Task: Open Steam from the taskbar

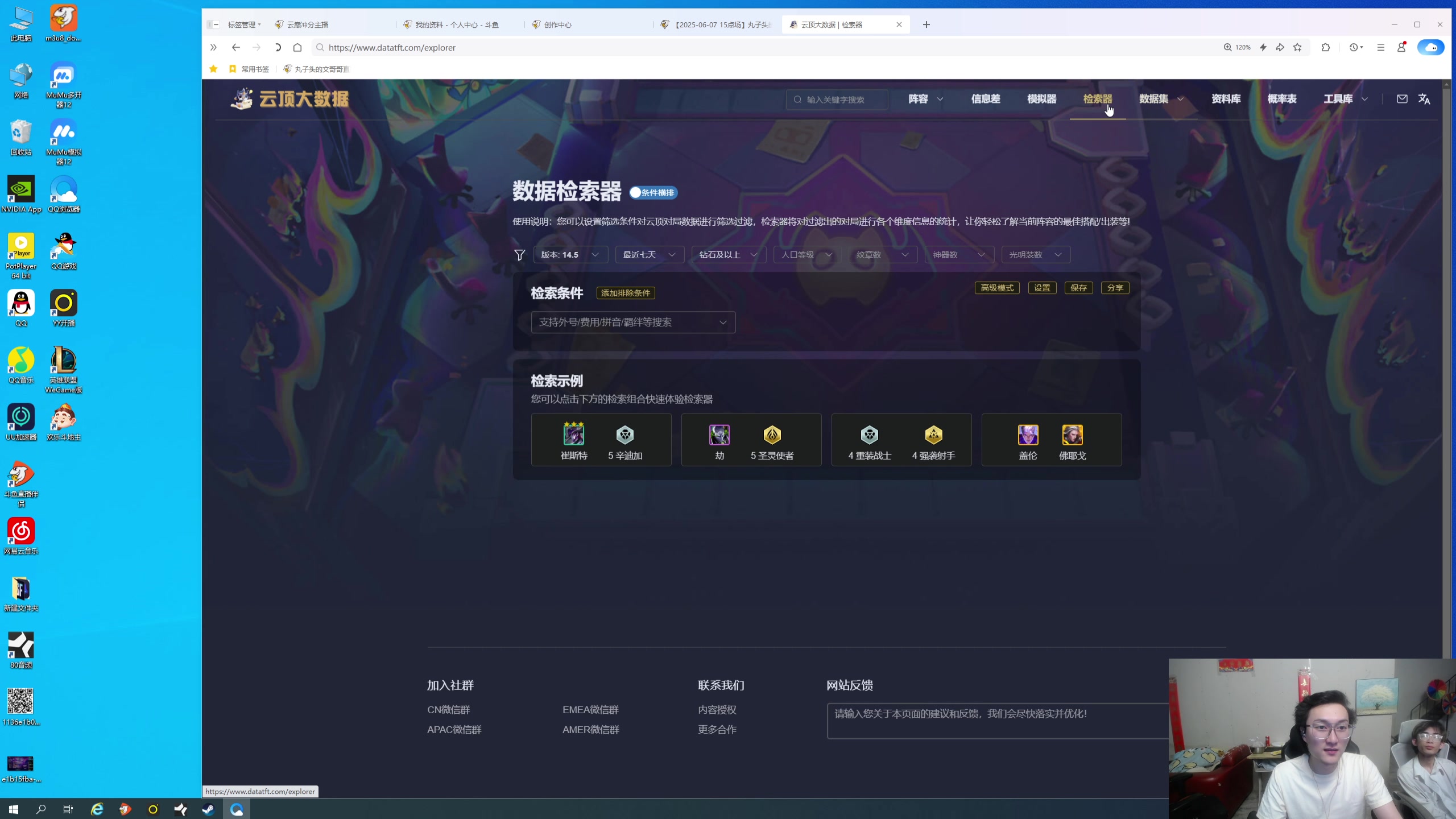Action: 208,809
